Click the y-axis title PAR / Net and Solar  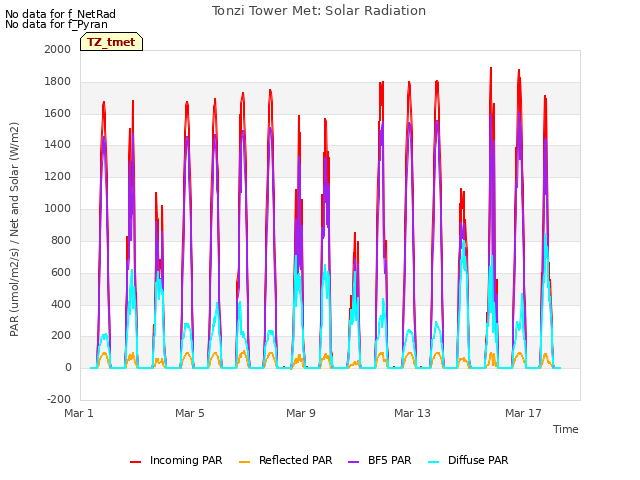[14, 229]
